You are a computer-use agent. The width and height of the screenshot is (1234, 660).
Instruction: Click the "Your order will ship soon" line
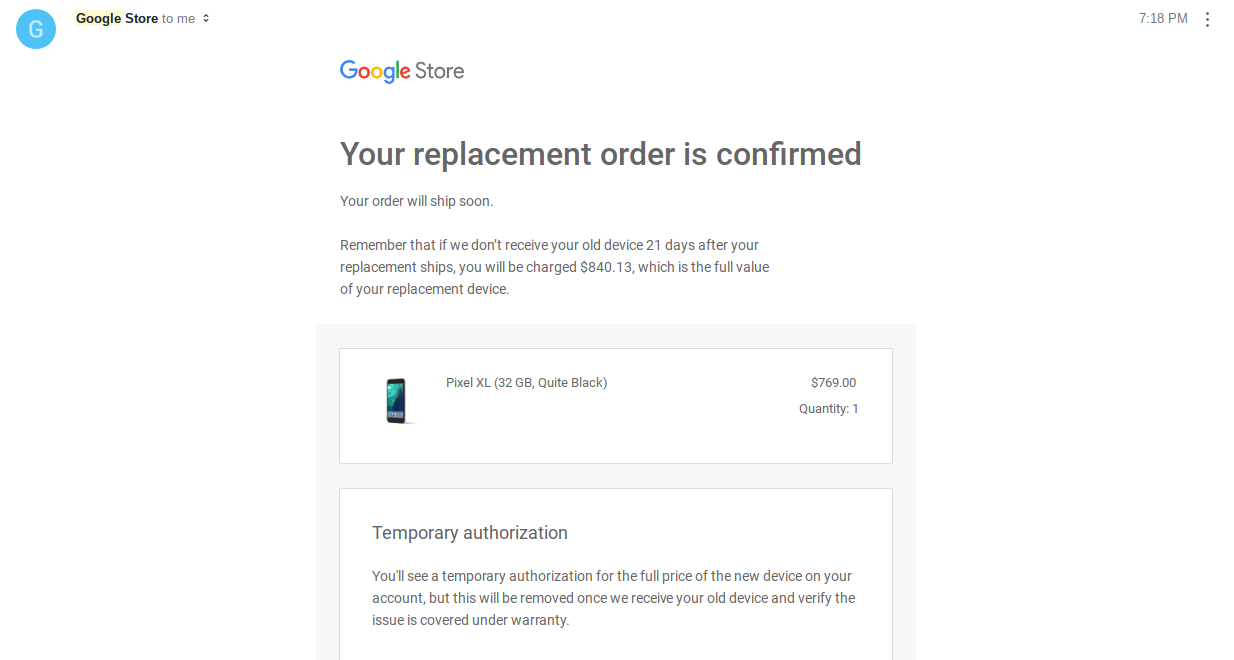pyautogui.click(x=416, y=201)
